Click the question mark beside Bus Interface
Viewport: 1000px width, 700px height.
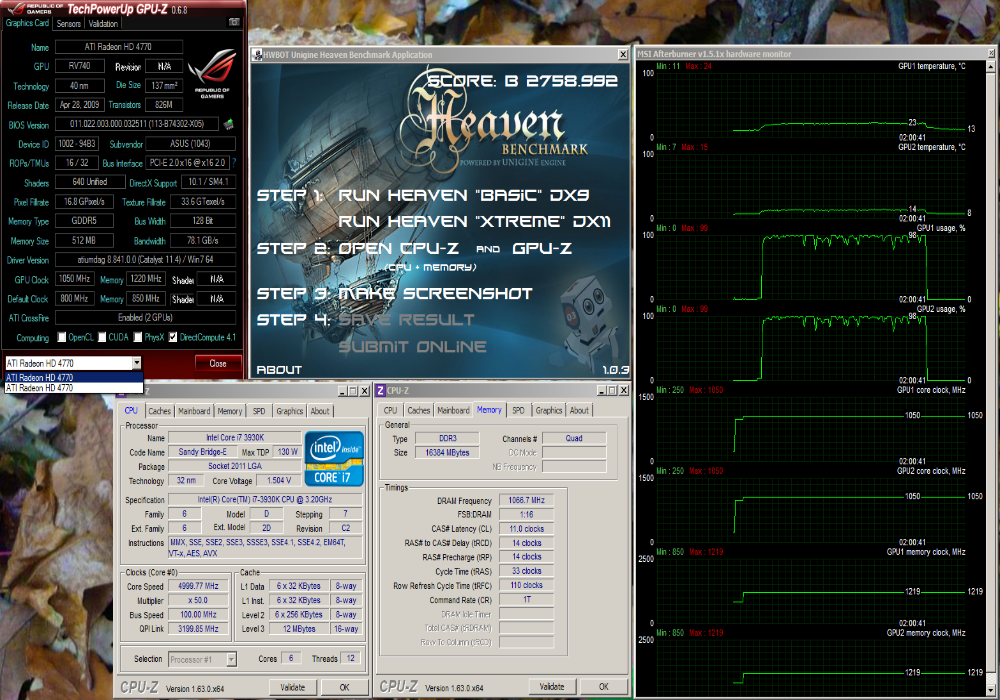[x=234, y=163]
